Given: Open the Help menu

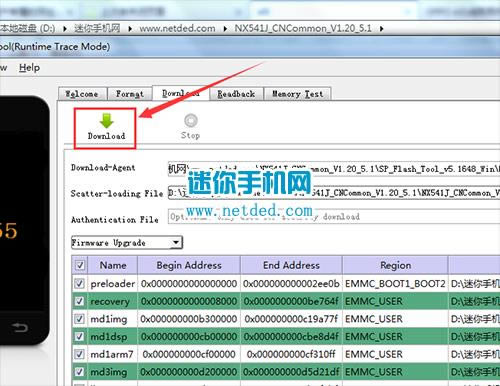Looking at the screenshot, I should click(29, 68).
